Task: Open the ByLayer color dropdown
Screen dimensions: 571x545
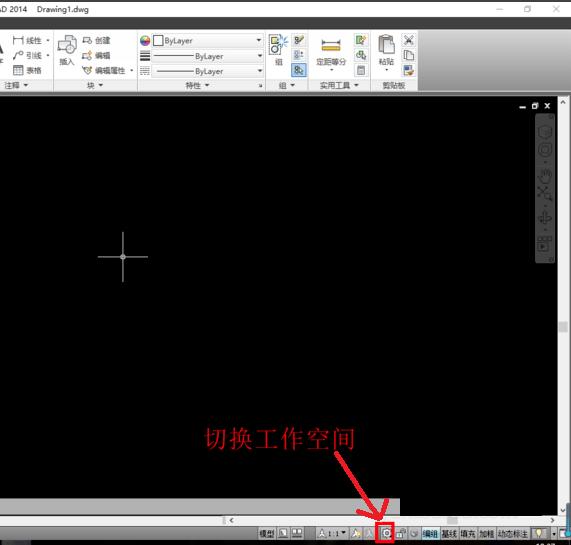Action: click(x=208, y=40)
